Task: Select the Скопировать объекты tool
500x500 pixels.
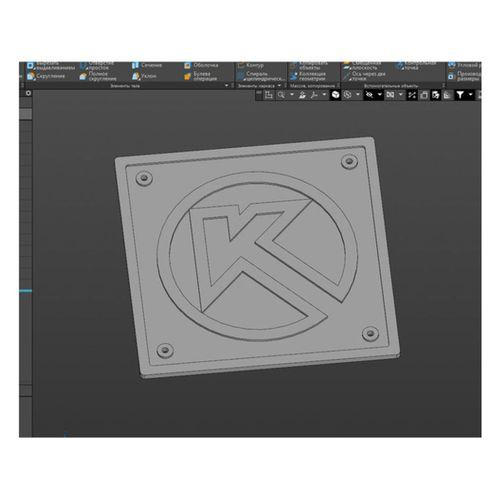Action: (309, 65)
